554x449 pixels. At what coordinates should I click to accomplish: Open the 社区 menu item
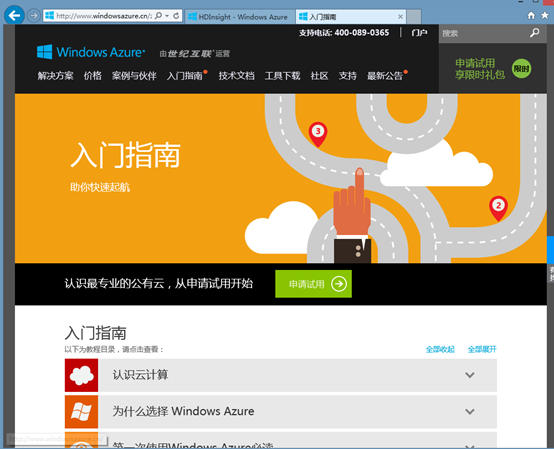pos(319,76)
